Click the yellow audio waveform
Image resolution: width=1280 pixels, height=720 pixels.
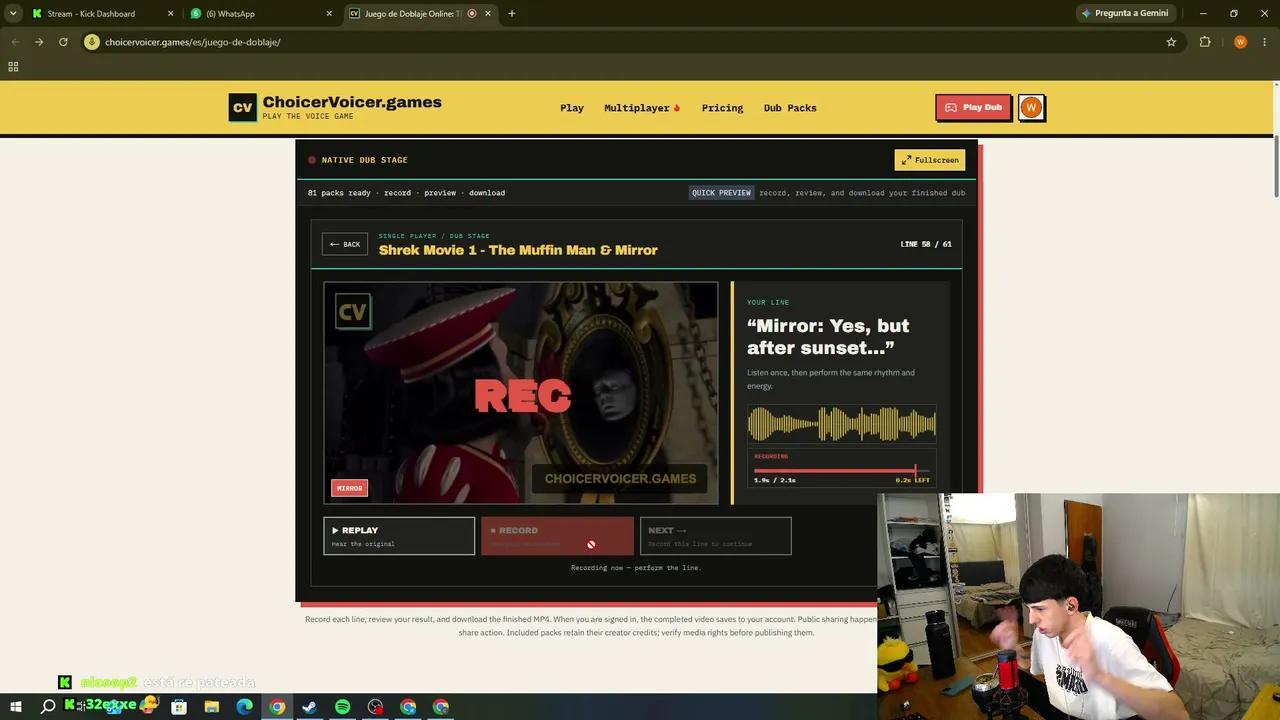[842, 424]
